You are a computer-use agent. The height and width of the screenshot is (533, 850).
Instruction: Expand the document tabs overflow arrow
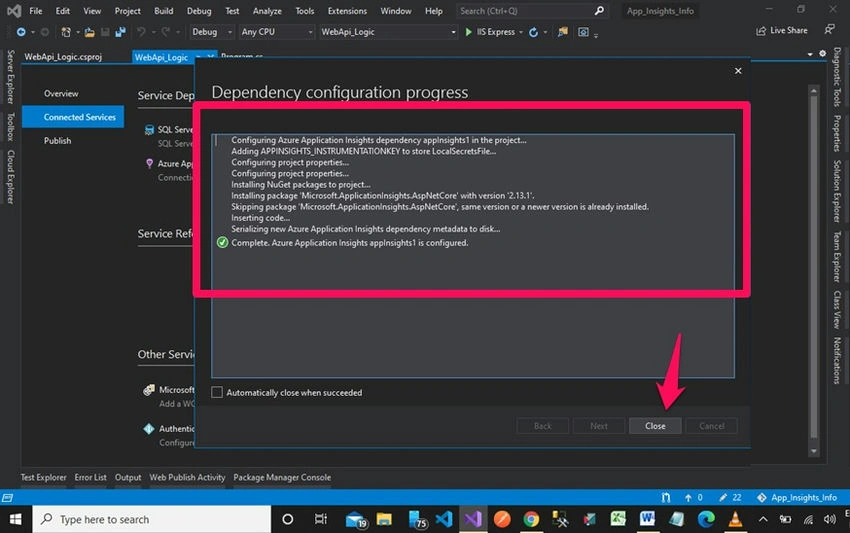coord(810,54)
